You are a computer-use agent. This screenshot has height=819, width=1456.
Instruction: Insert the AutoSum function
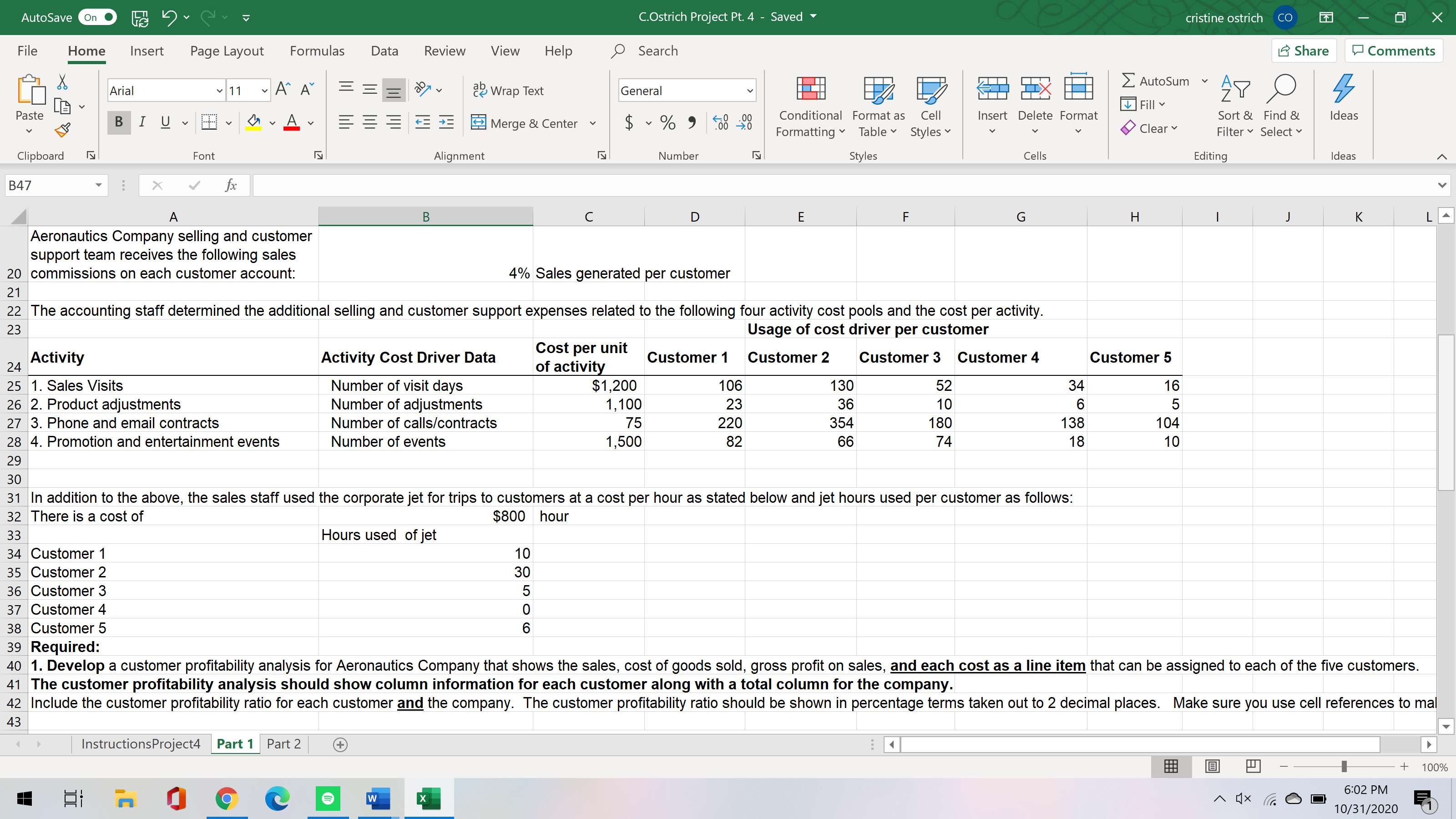[x=1157, y=81]
